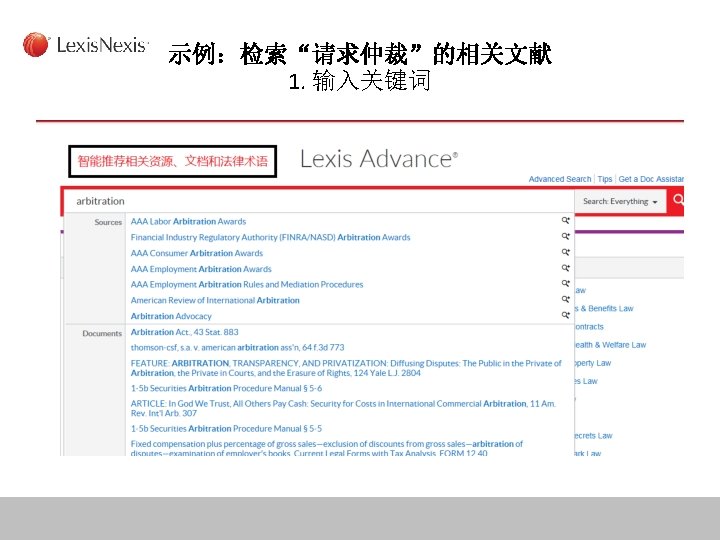Click the red search magnifier button
The image size is (720, 540).
click(677, 201)
